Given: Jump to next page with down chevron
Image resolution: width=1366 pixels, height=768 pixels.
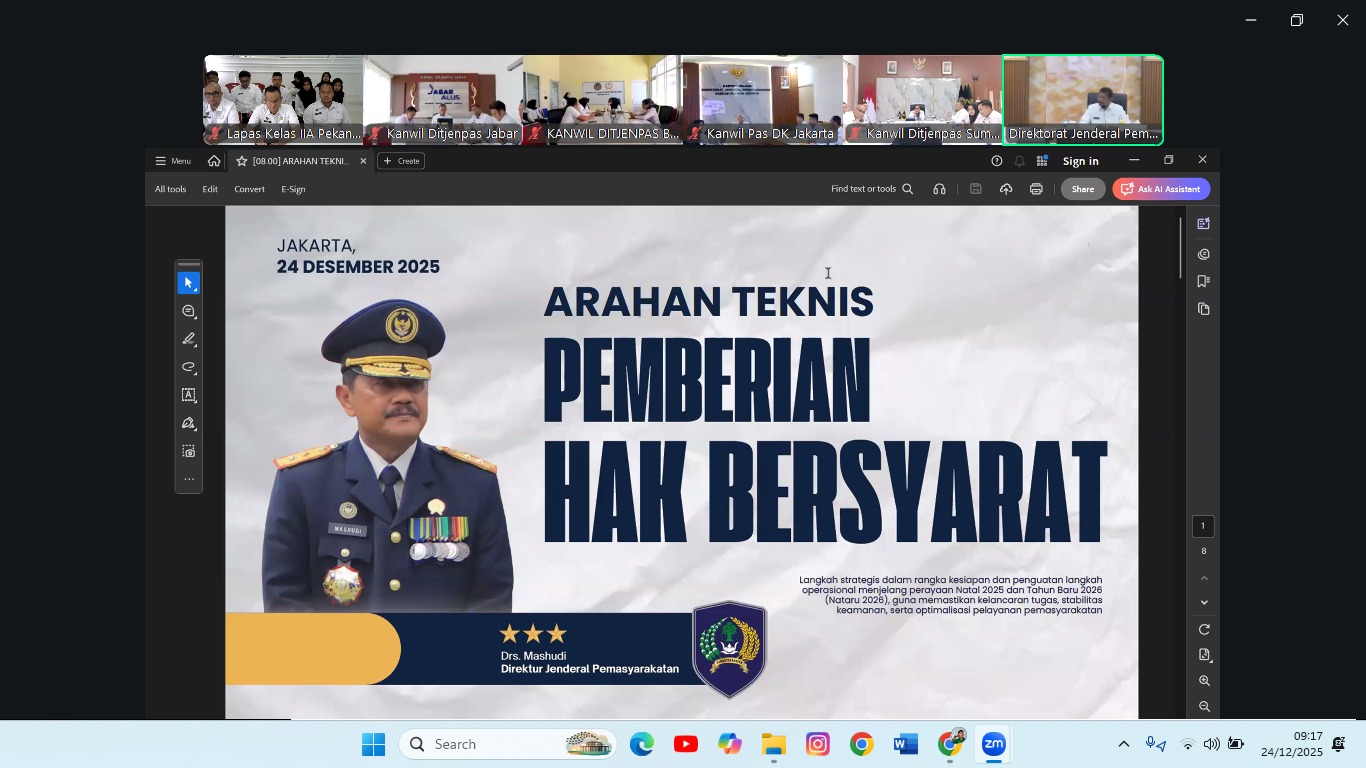Looking at the screenshot, I should point(1204,602).
